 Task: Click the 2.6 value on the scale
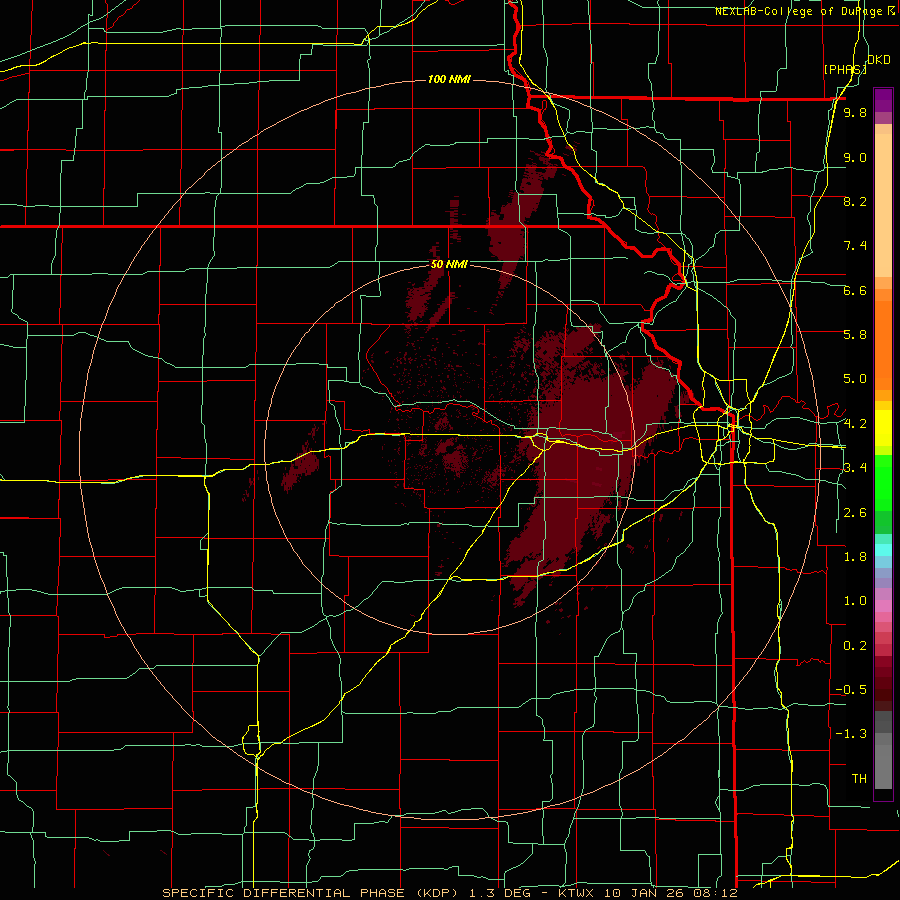click(855, 513)
